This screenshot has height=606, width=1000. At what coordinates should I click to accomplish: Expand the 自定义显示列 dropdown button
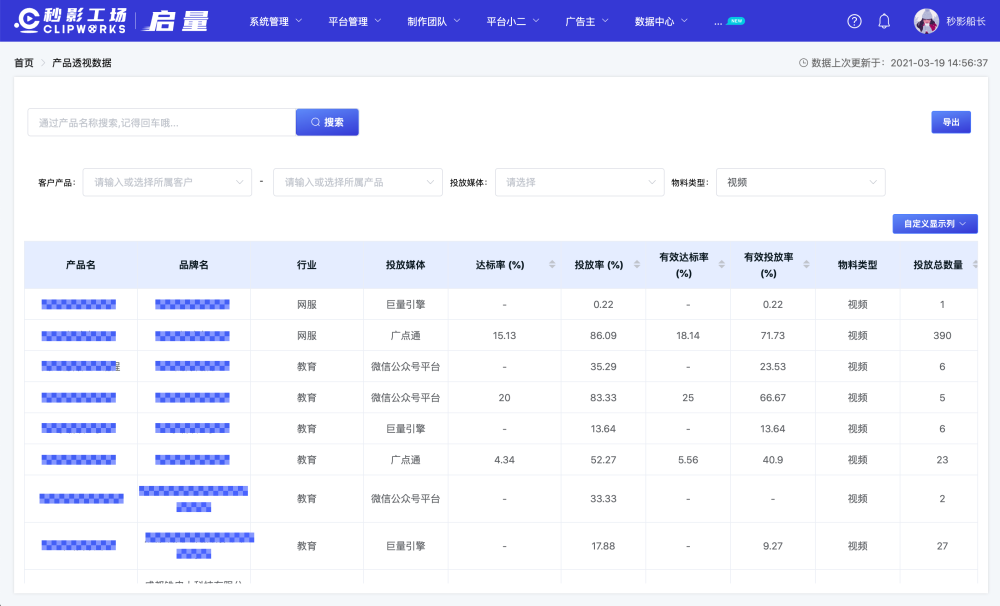click(x=935, y=224)
